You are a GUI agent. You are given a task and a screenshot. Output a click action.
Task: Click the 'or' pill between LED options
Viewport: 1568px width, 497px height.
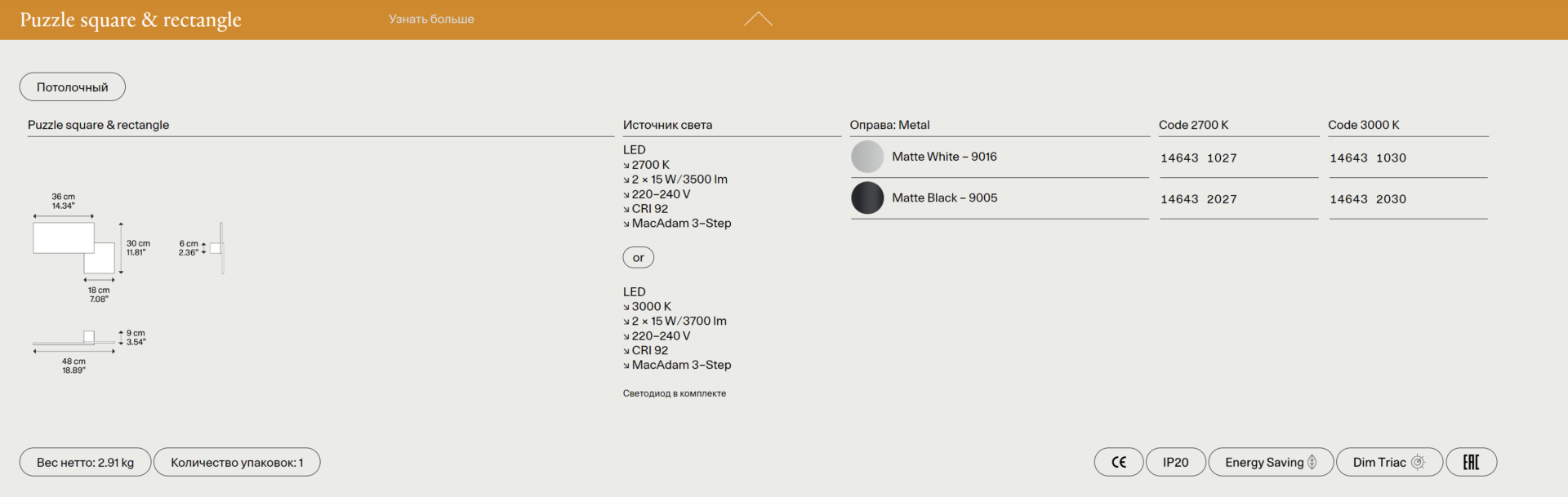click(x=638, y=258)
